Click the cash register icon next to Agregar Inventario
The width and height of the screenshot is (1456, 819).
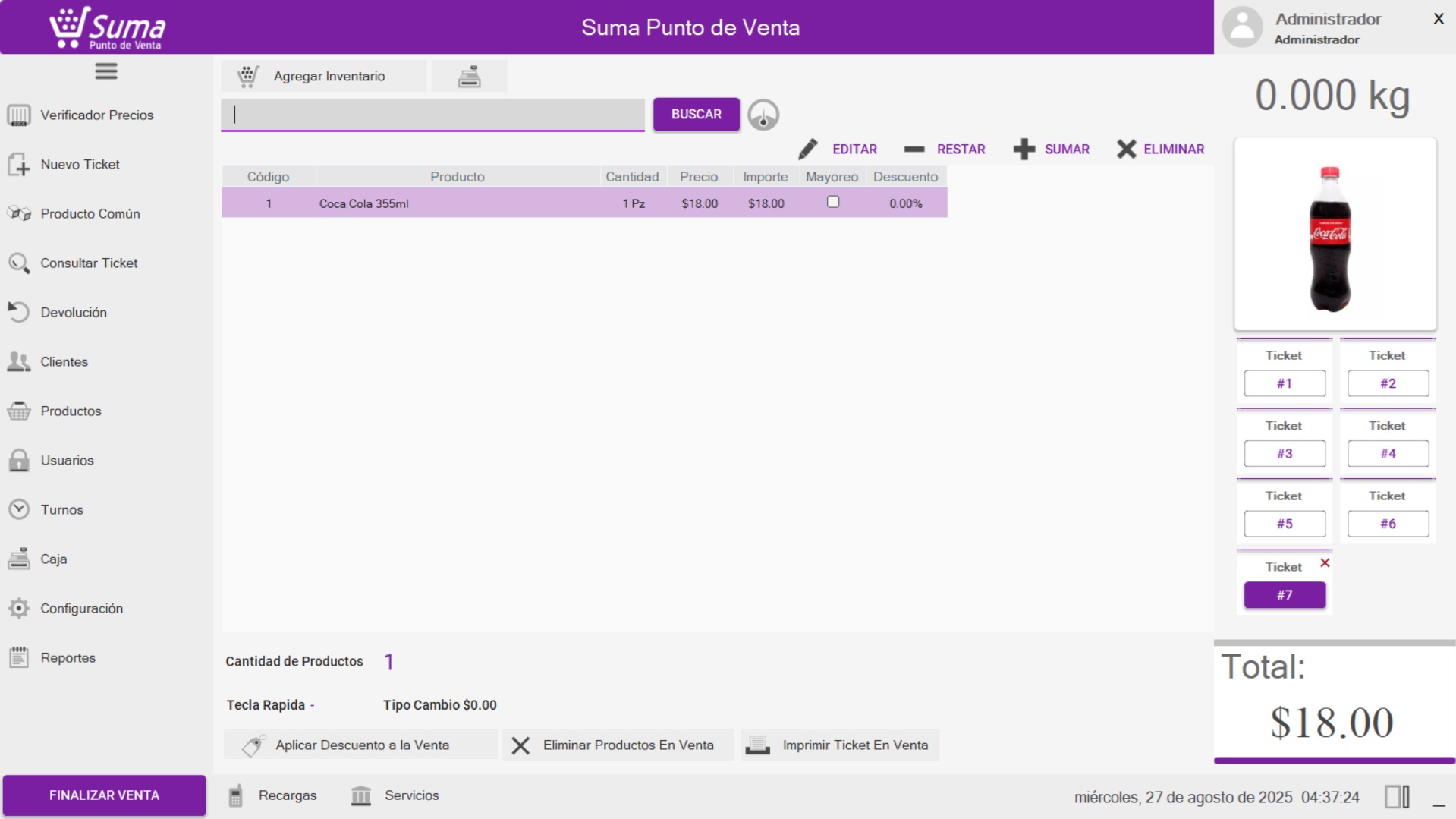469,77
